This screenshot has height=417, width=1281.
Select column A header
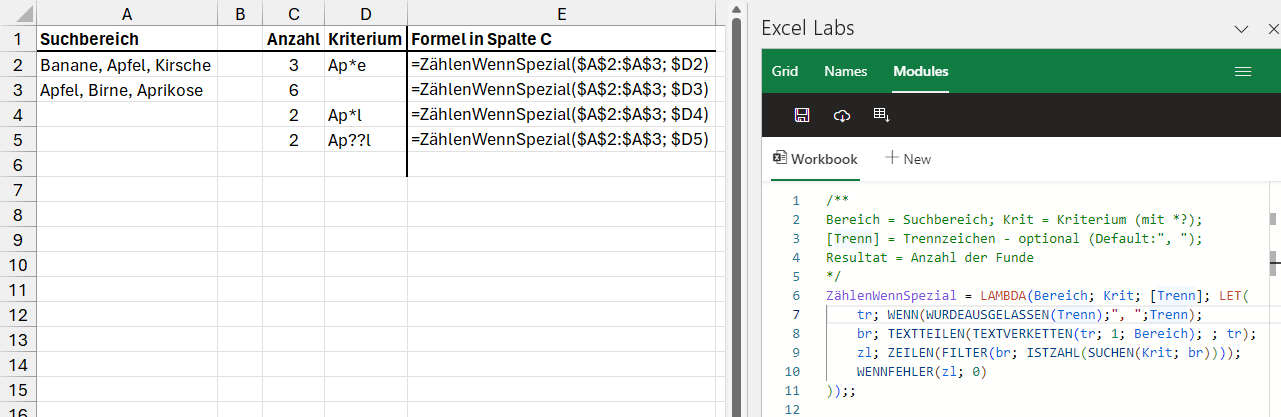click(127, 14)
